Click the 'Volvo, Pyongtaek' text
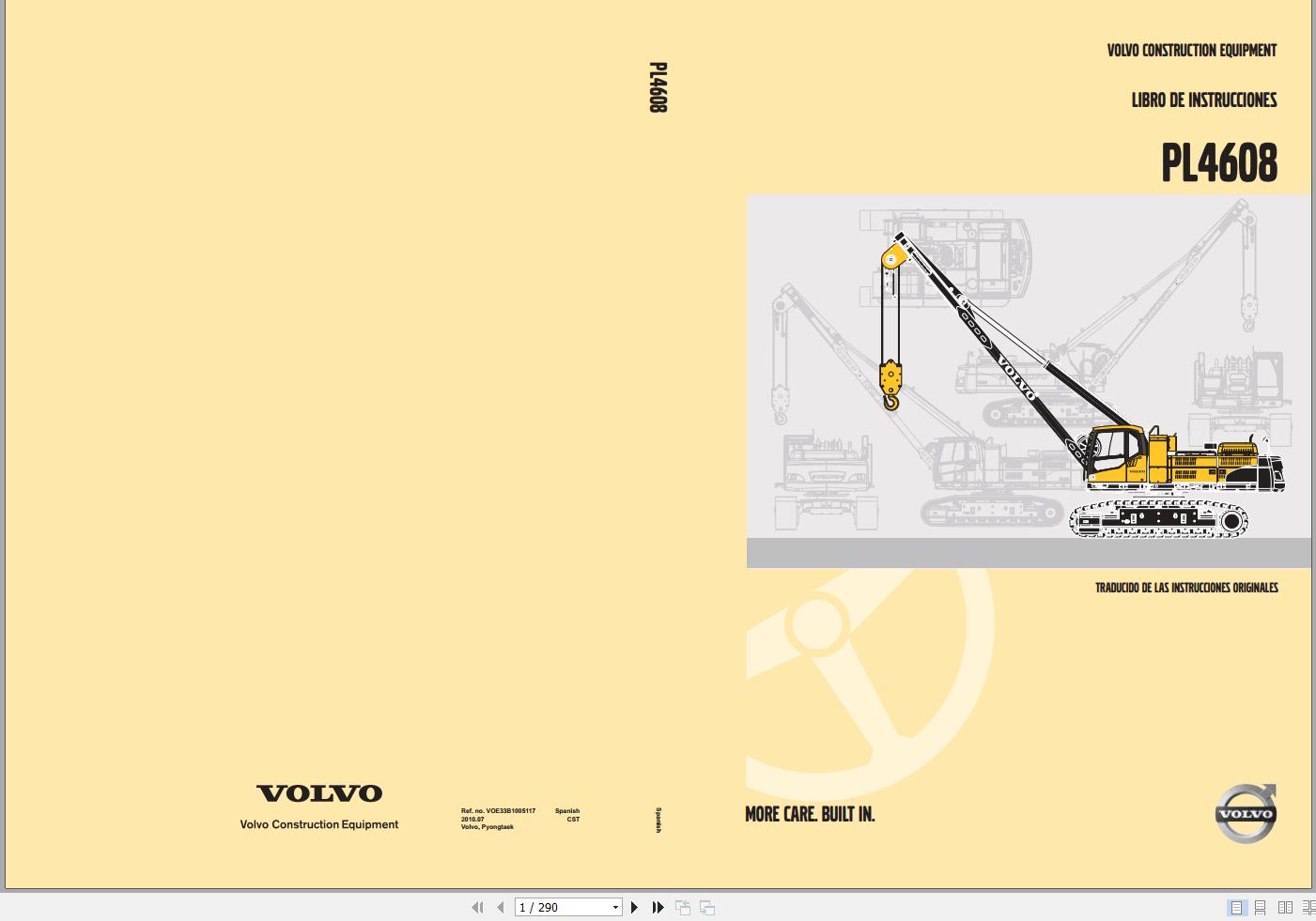Screen dimensions: 1316x921 point(487,827)
